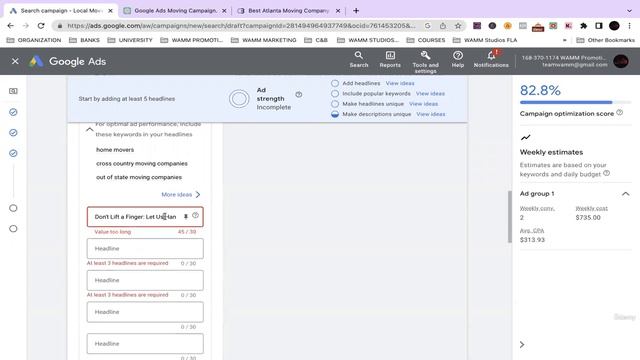This screenshot has height=360, width=640.
Task: Open the WAMM MARKETING bookmarks folder
Action: pyautogui.click(x=264, y=40)
